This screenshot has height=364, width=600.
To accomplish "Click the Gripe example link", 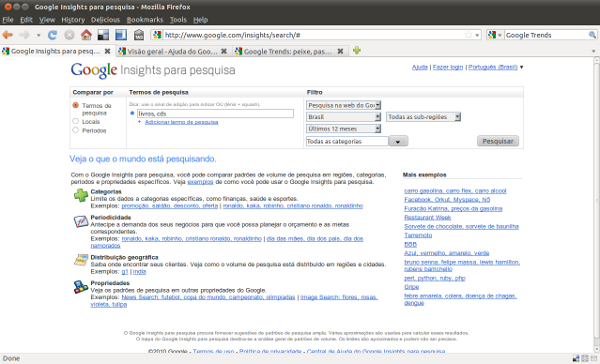I will click(x=411, y=287).
